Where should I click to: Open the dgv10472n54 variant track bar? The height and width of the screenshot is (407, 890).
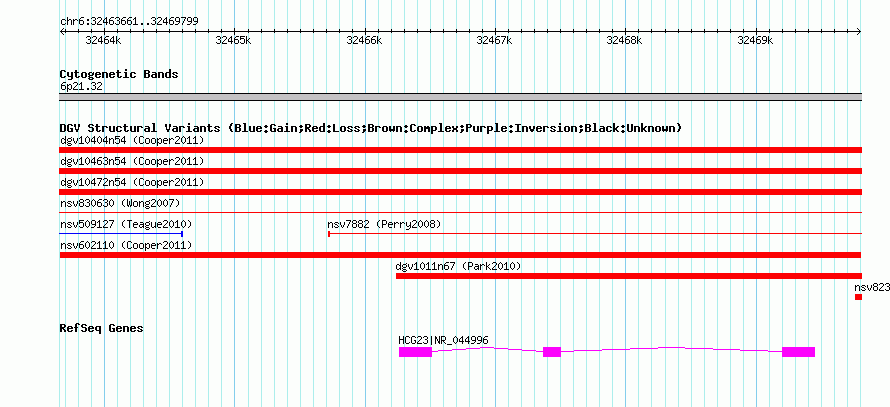[x=460, y=192]
